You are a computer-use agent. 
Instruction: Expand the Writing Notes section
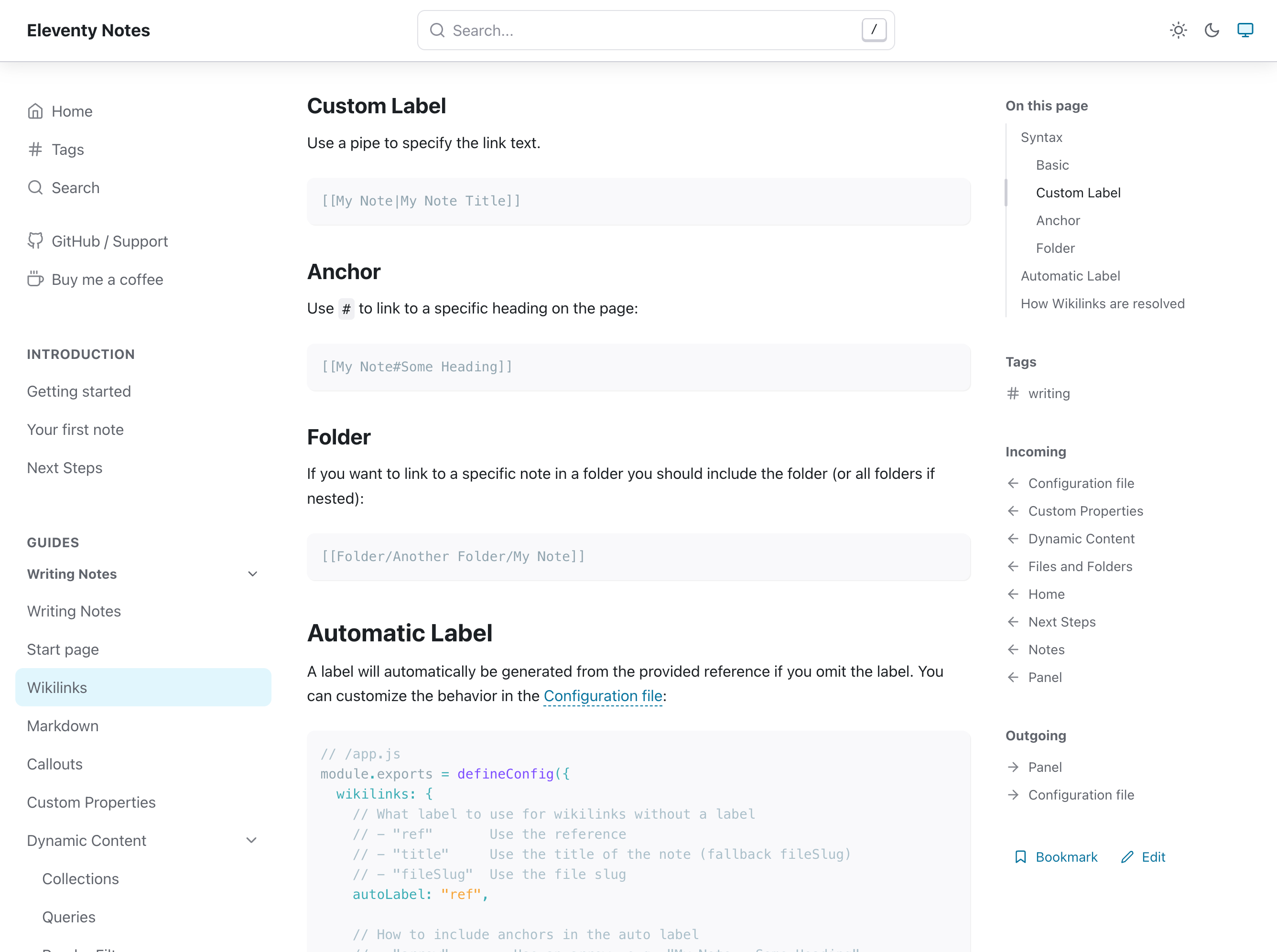(x=252, y=573)
